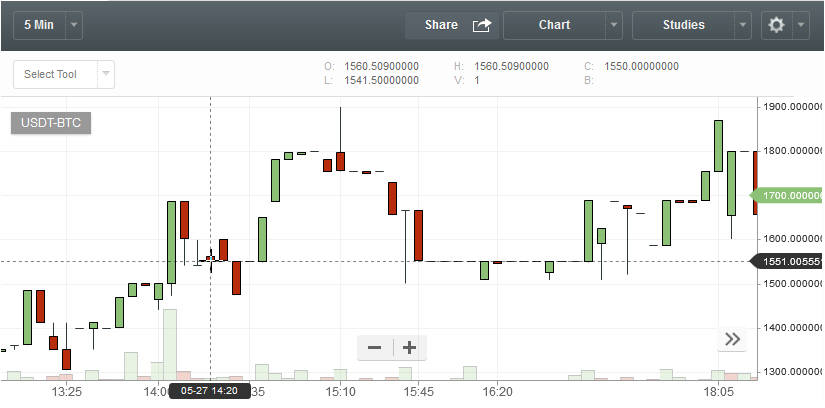Click the 15:10 time axis label
Viewport: 825px width, 408px height.
340,392
